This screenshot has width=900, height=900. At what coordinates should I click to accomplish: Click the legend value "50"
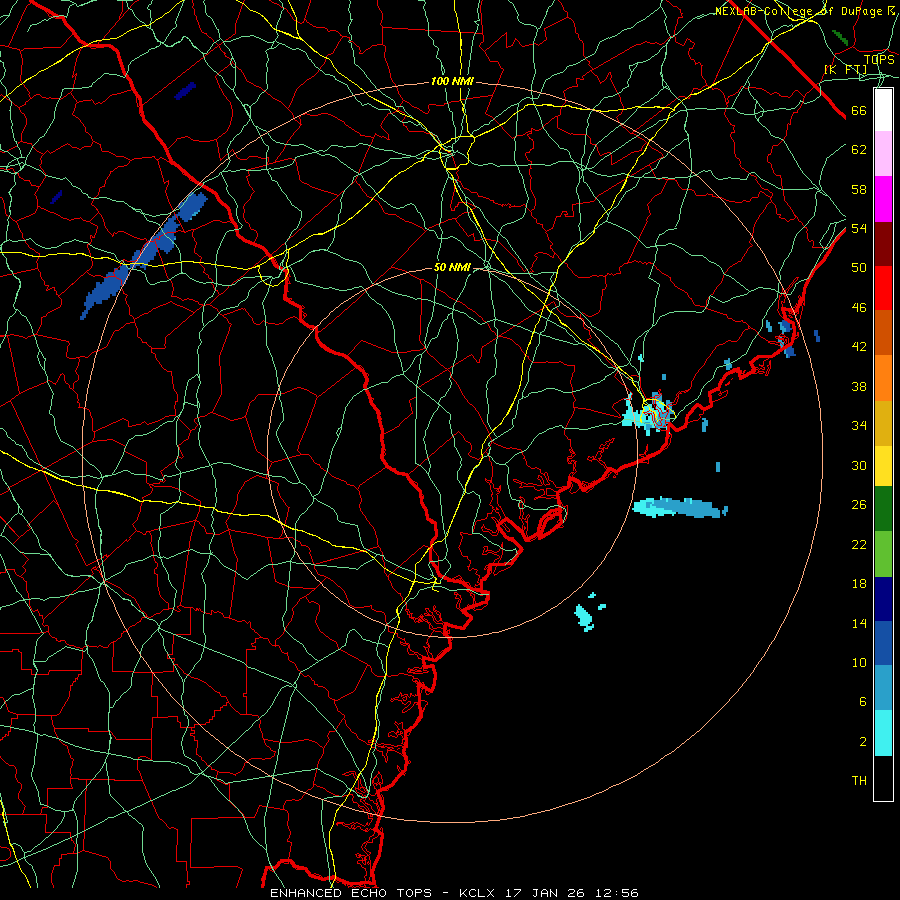tap(859, 267)
